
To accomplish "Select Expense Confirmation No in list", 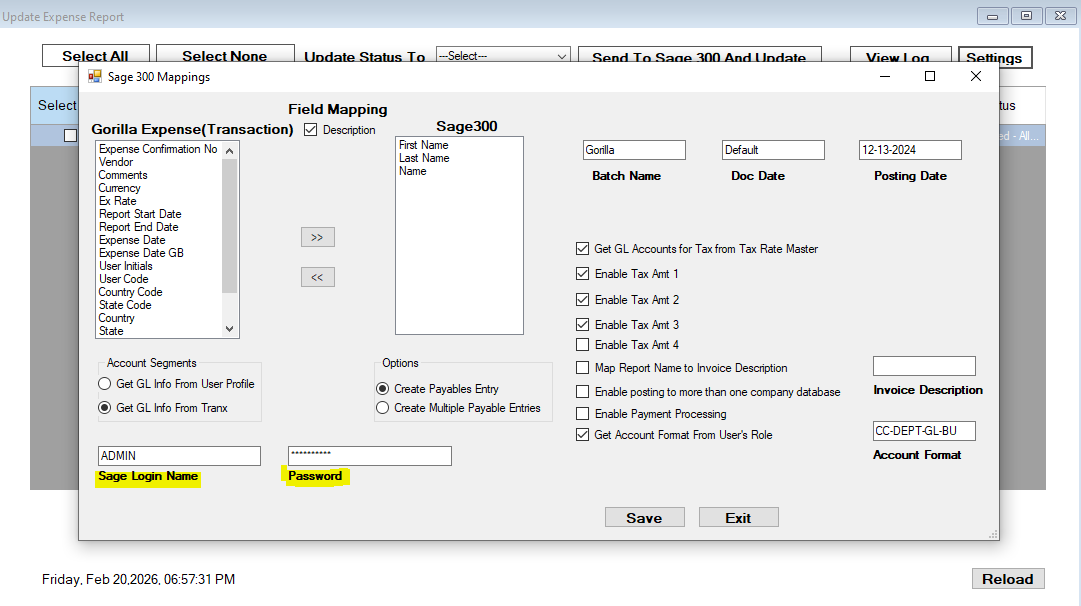I will [158, 149].
